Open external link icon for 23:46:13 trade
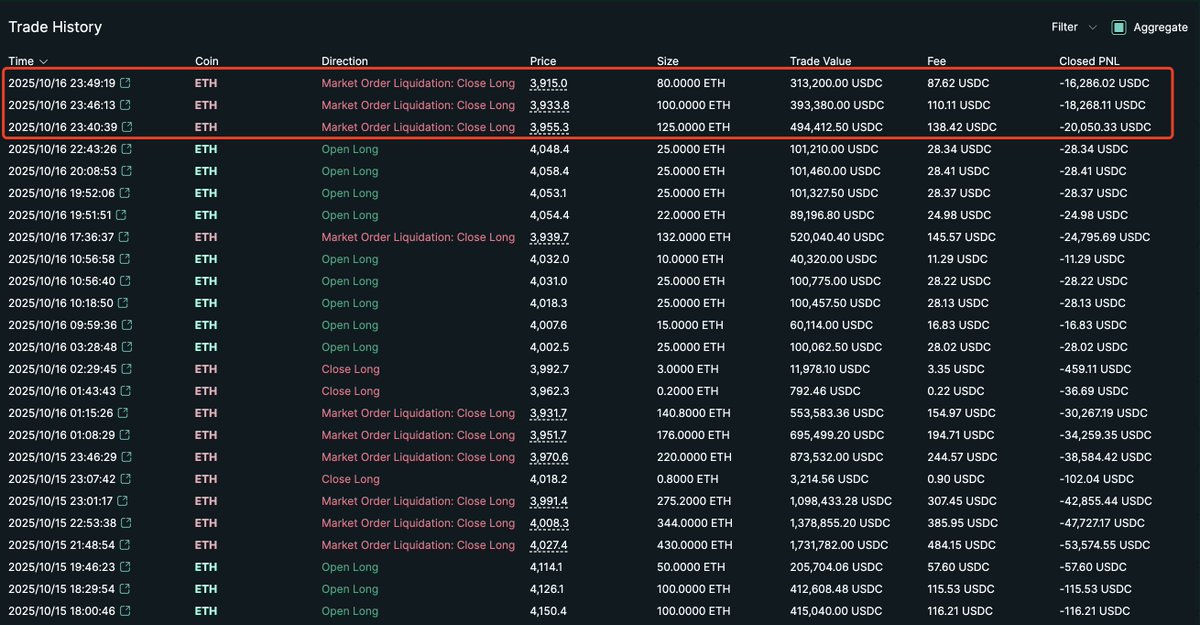The width and height of the screenshot is (1200, 625). coord(125,105)
